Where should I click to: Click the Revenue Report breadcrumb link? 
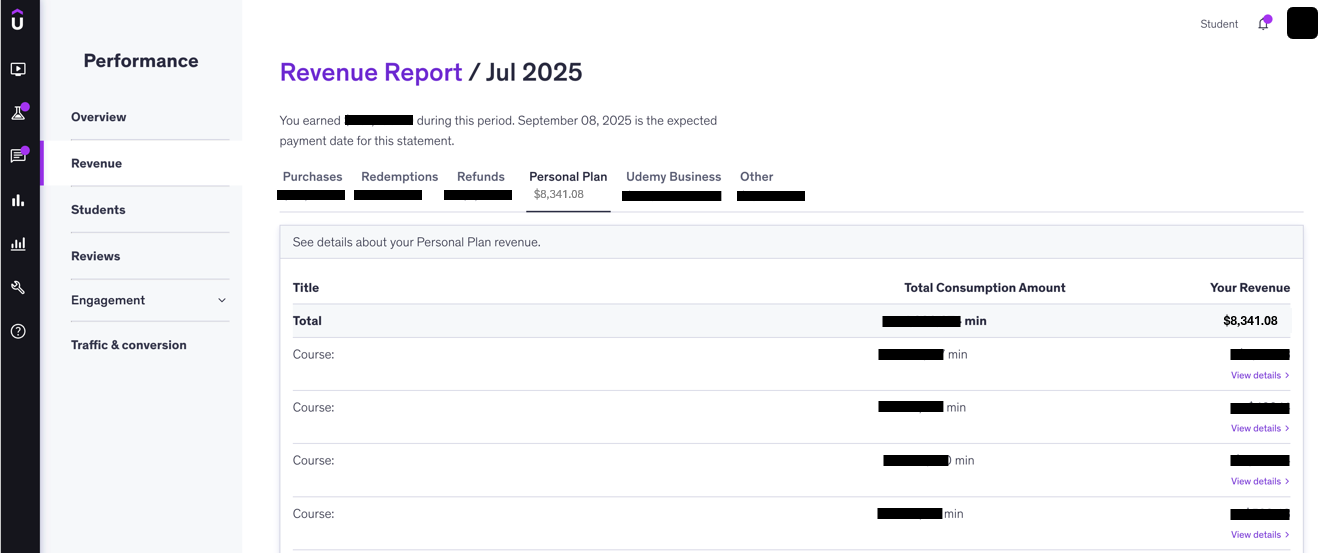pos(371,72)
